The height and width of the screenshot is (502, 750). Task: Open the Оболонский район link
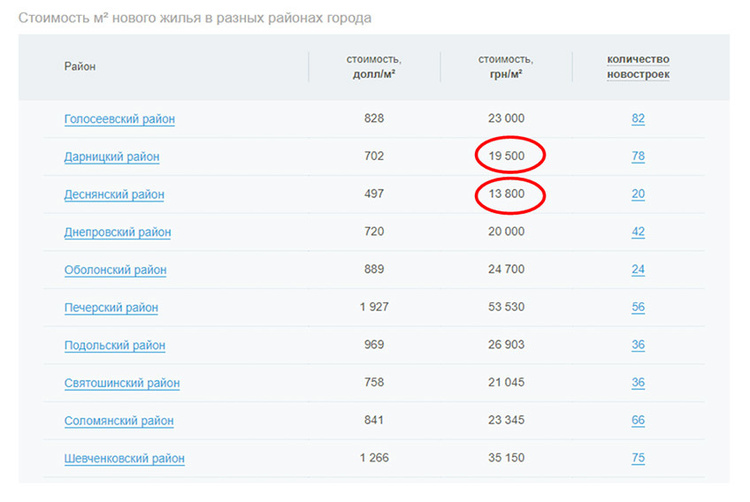(x=115, y=270)
